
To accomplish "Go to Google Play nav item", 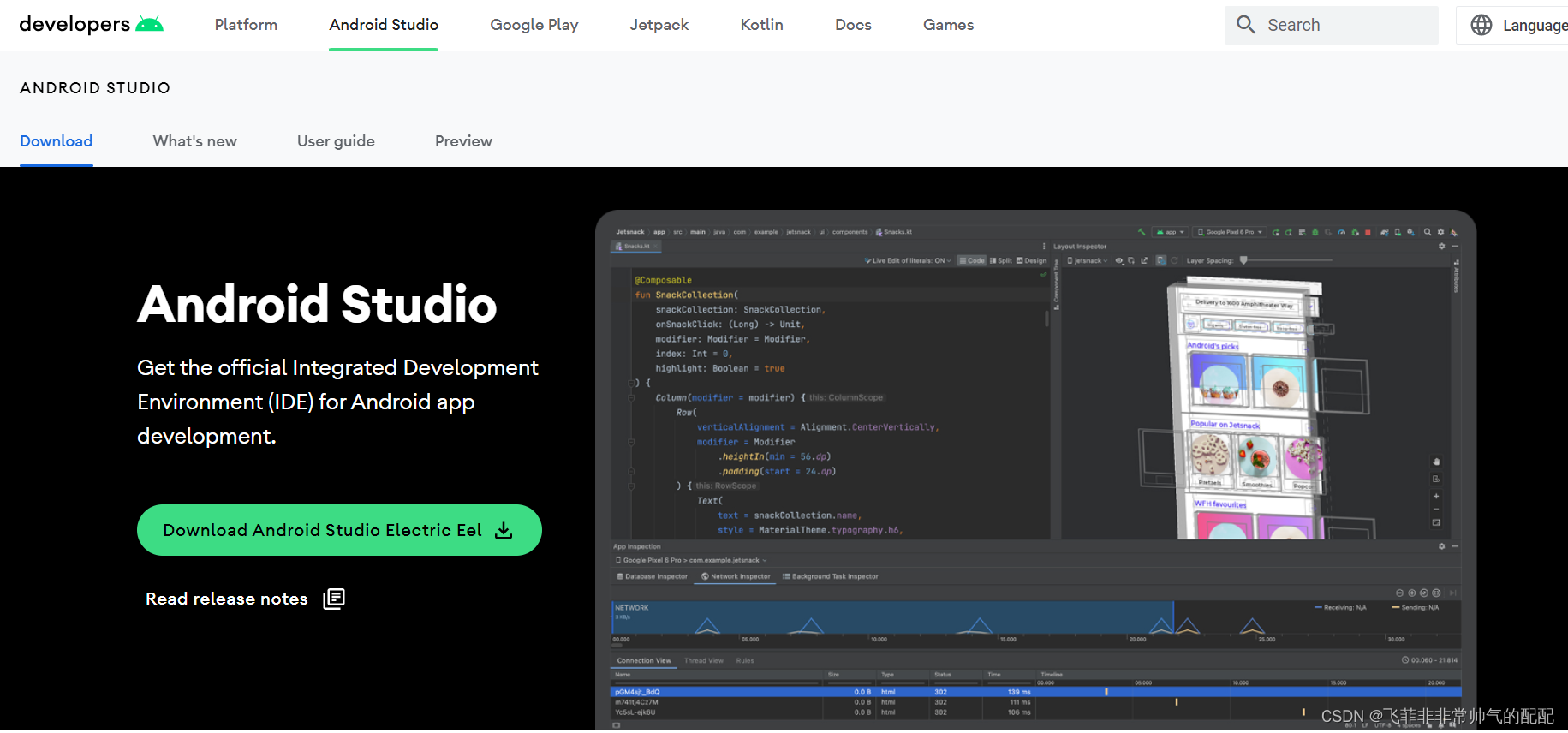I will point(534,25).
